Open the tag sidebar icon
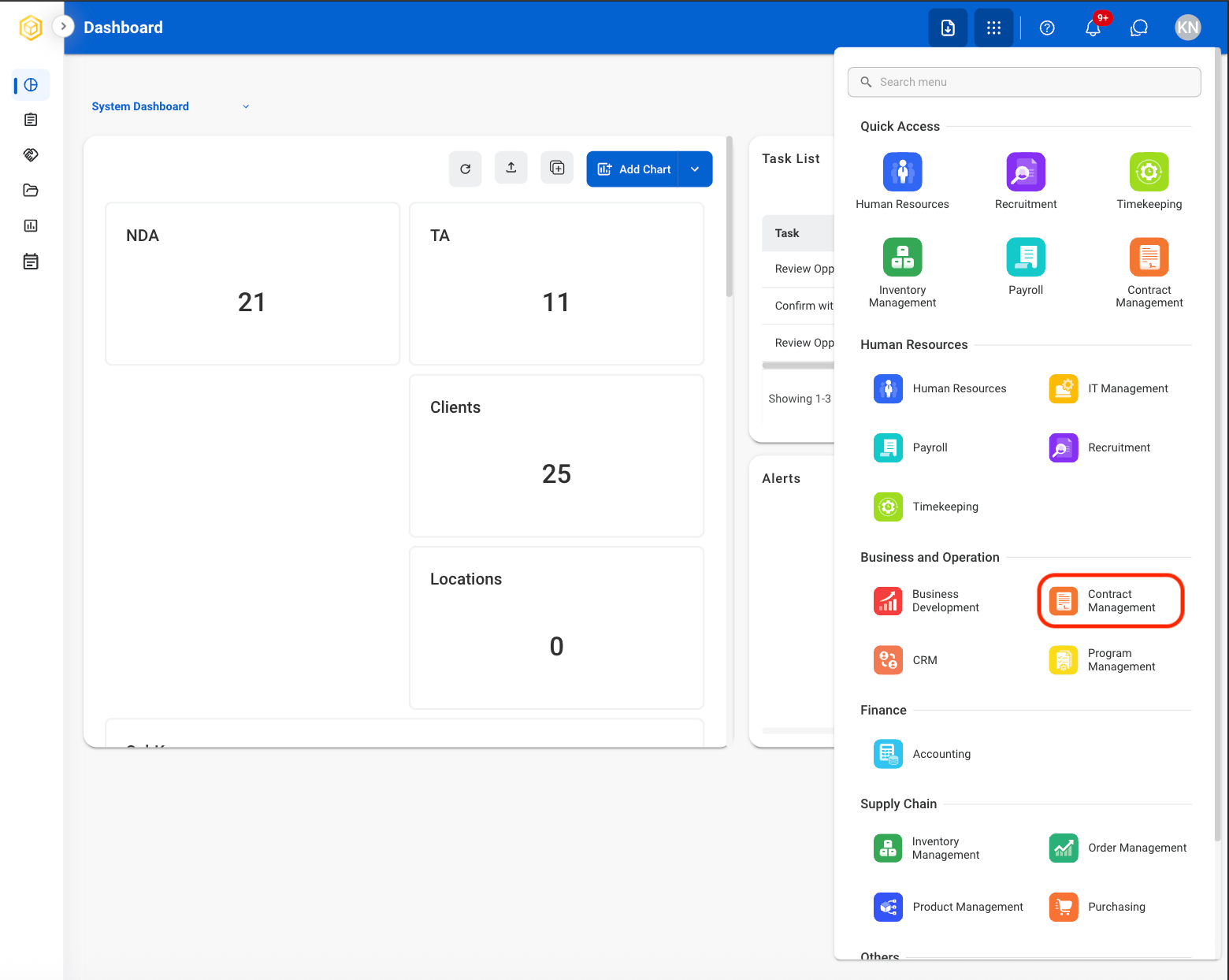Viewport: 1229px width, 980px height. (x=31, y=155)
